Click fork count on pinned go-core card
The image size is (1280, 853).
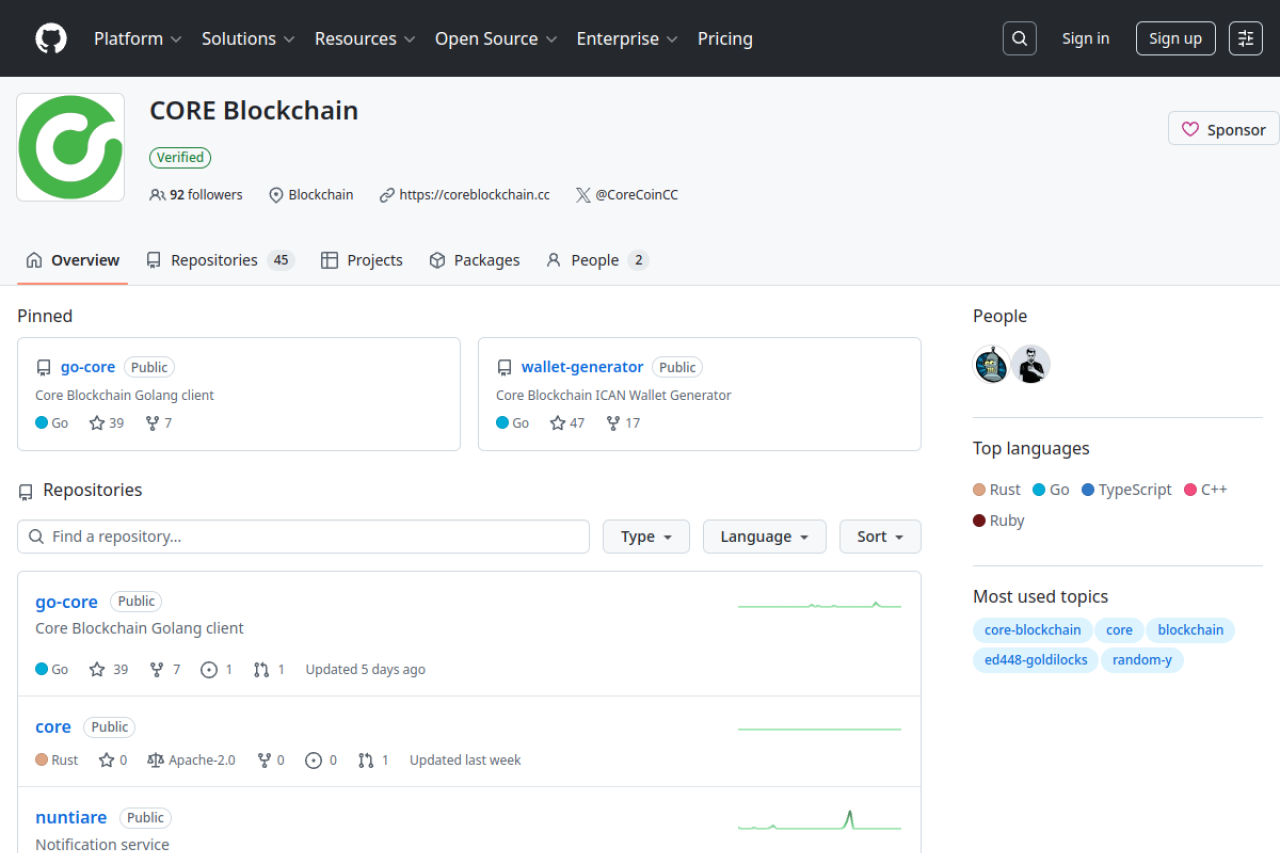click(x=158, y=423)
